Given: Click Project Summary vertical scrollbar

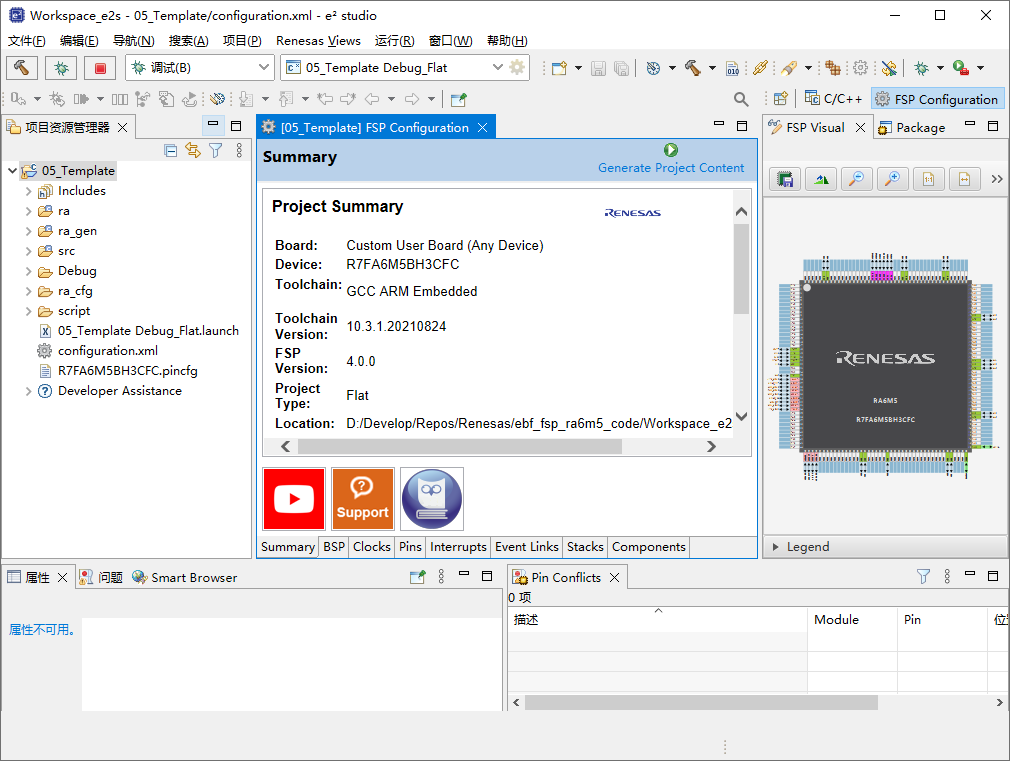Looking at the screenshot, I should [741, 269].
